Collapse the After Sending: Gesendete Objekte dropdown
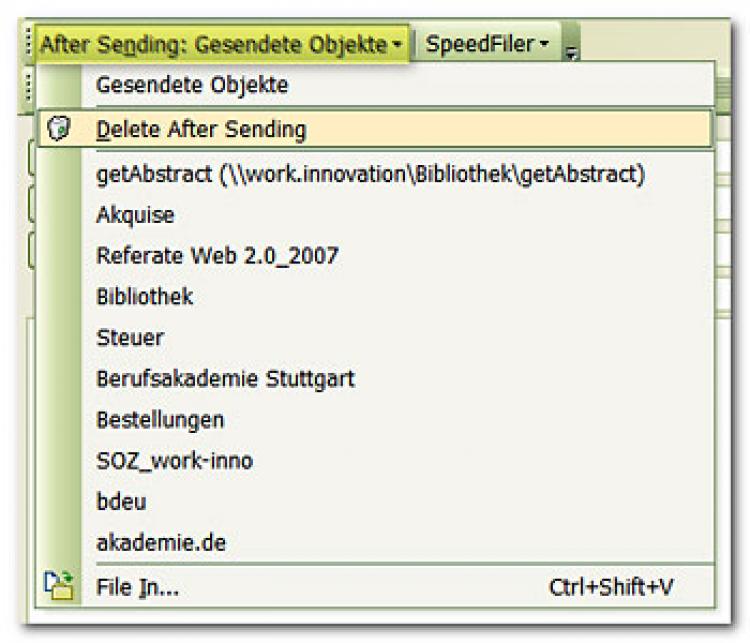The width and height of the screenshot is (750, 643). click(222, 45)
